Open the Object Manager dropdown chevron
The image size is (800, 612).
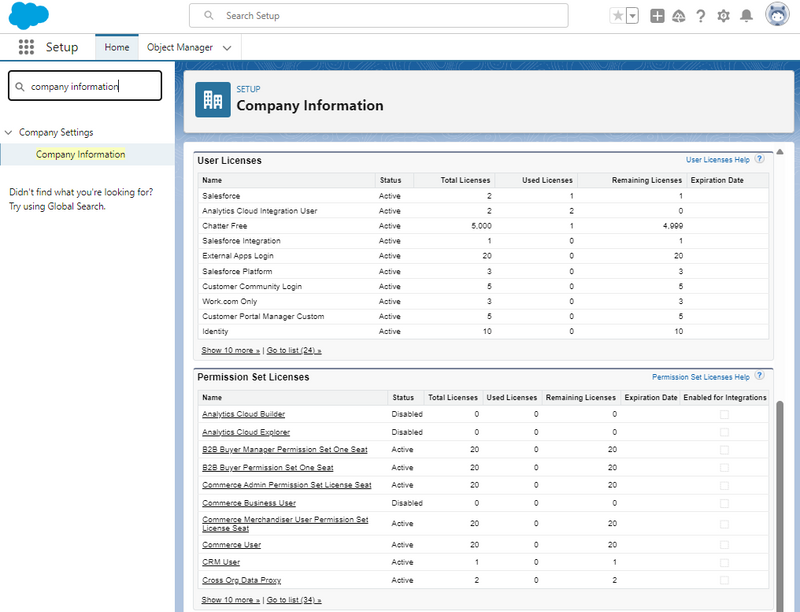pos(227,48)
